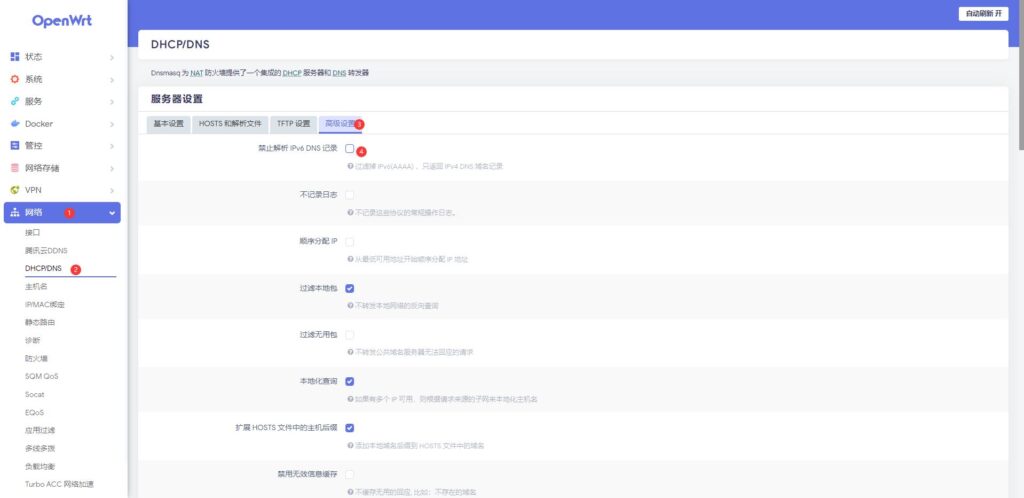
Task: Open the EQoS submenu entry
Action: click(x=35, y=412)
